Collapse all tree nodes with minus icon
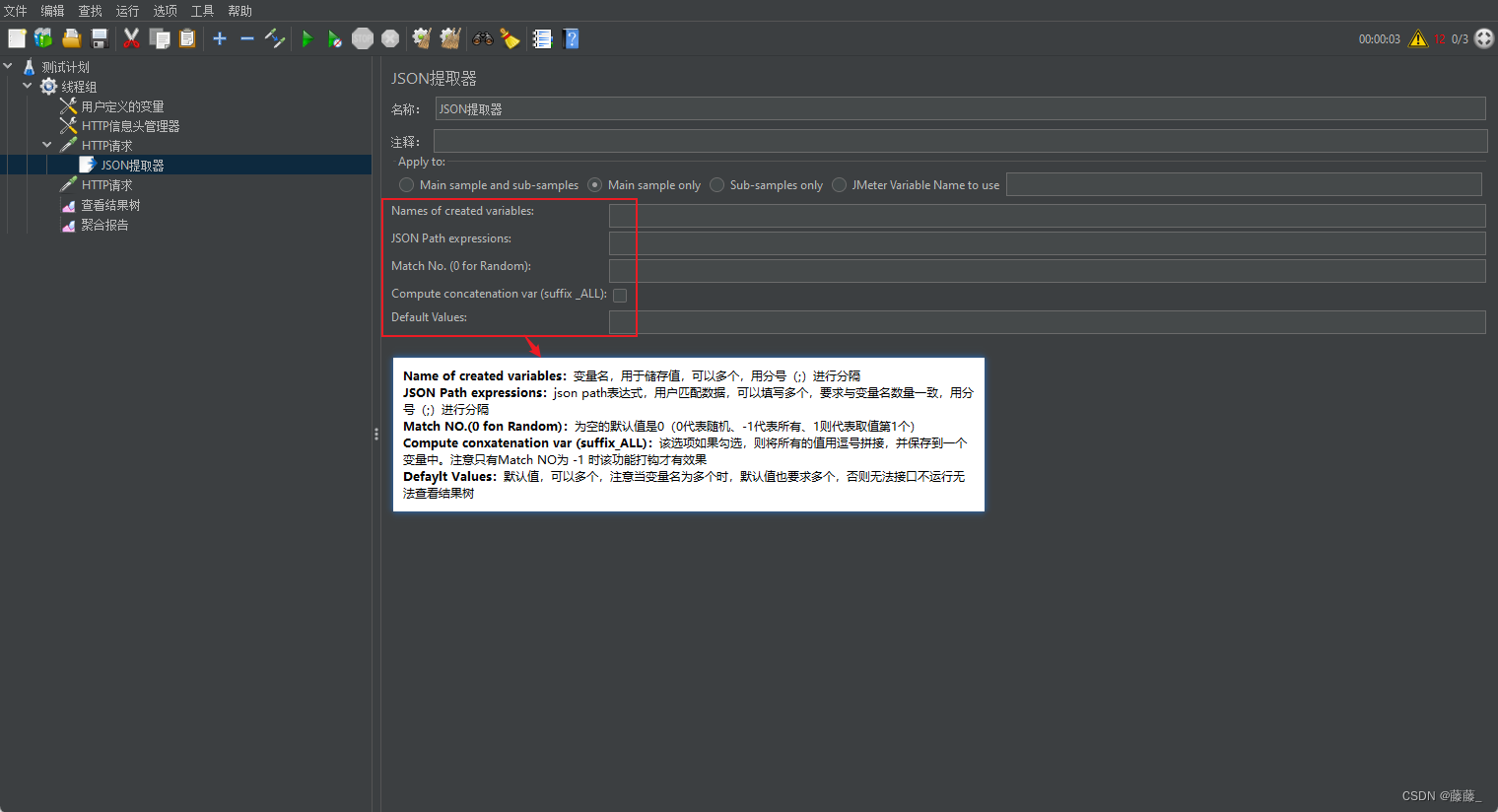 (247, 38)
